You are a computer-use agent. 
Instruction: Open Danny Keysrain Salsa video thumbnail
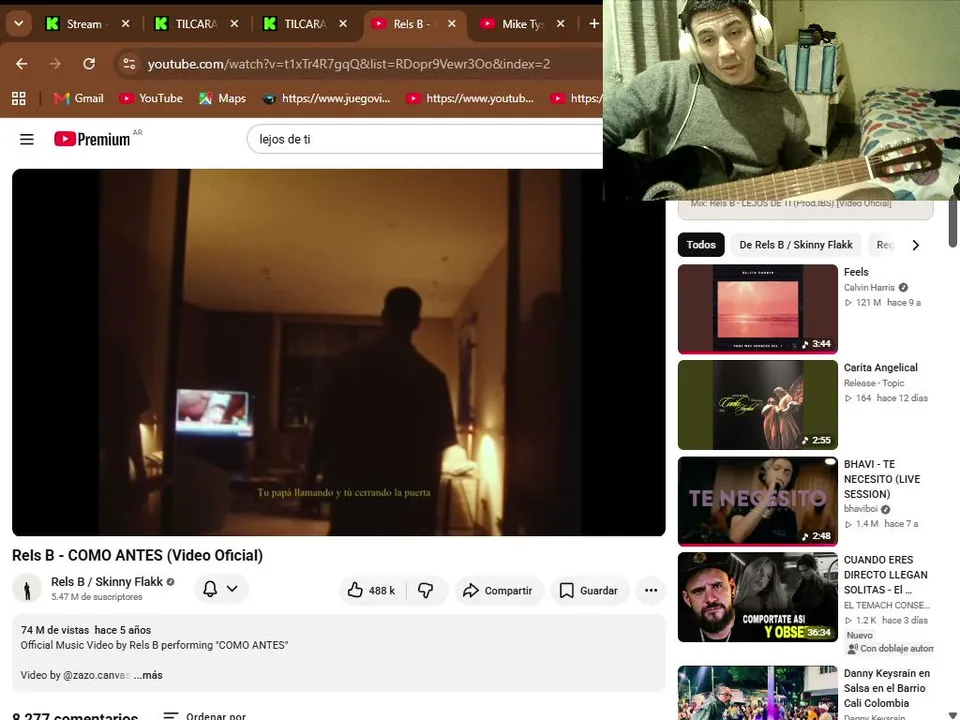pyautogui.click(x=757, y=692)
